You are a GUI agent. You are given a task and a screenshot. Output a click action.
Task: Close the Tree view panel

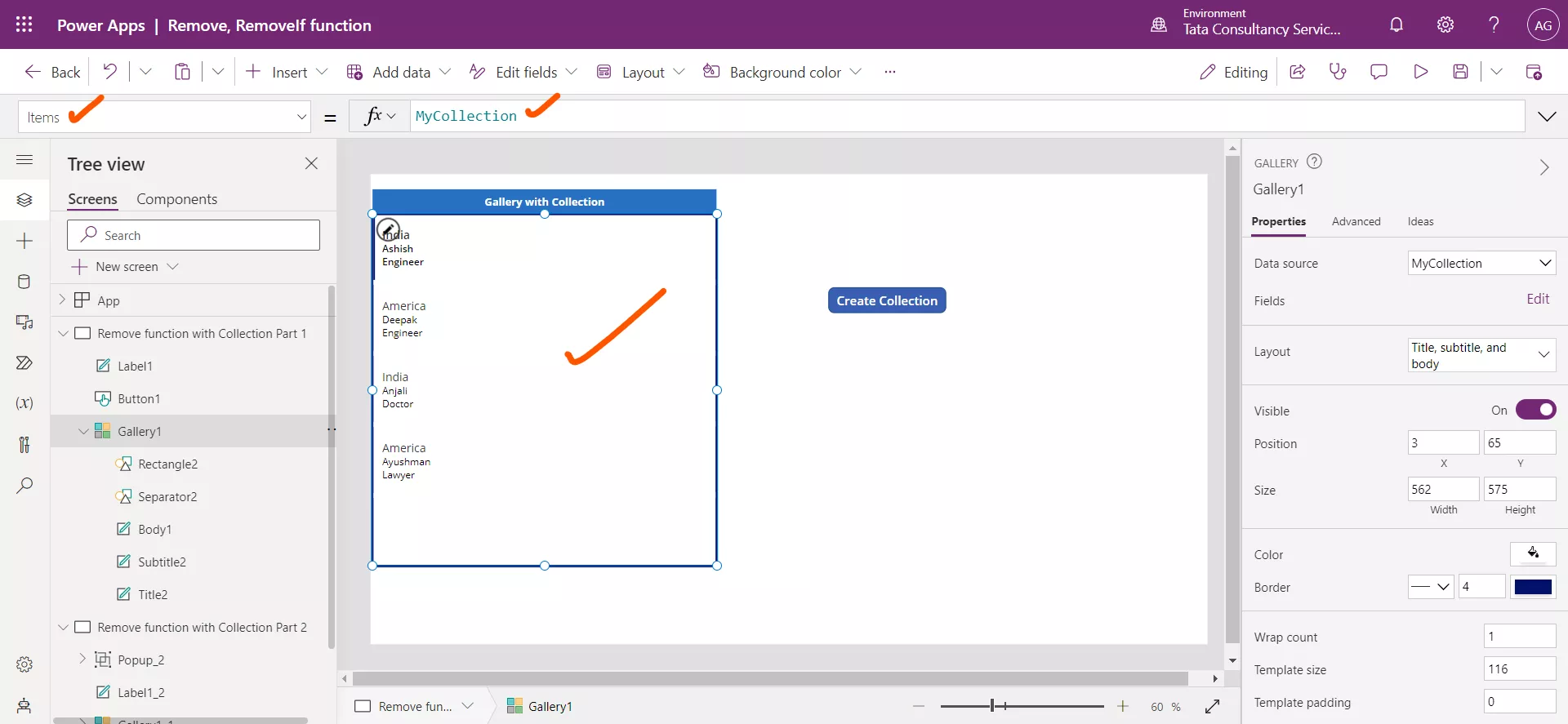(x=311, y=163)
